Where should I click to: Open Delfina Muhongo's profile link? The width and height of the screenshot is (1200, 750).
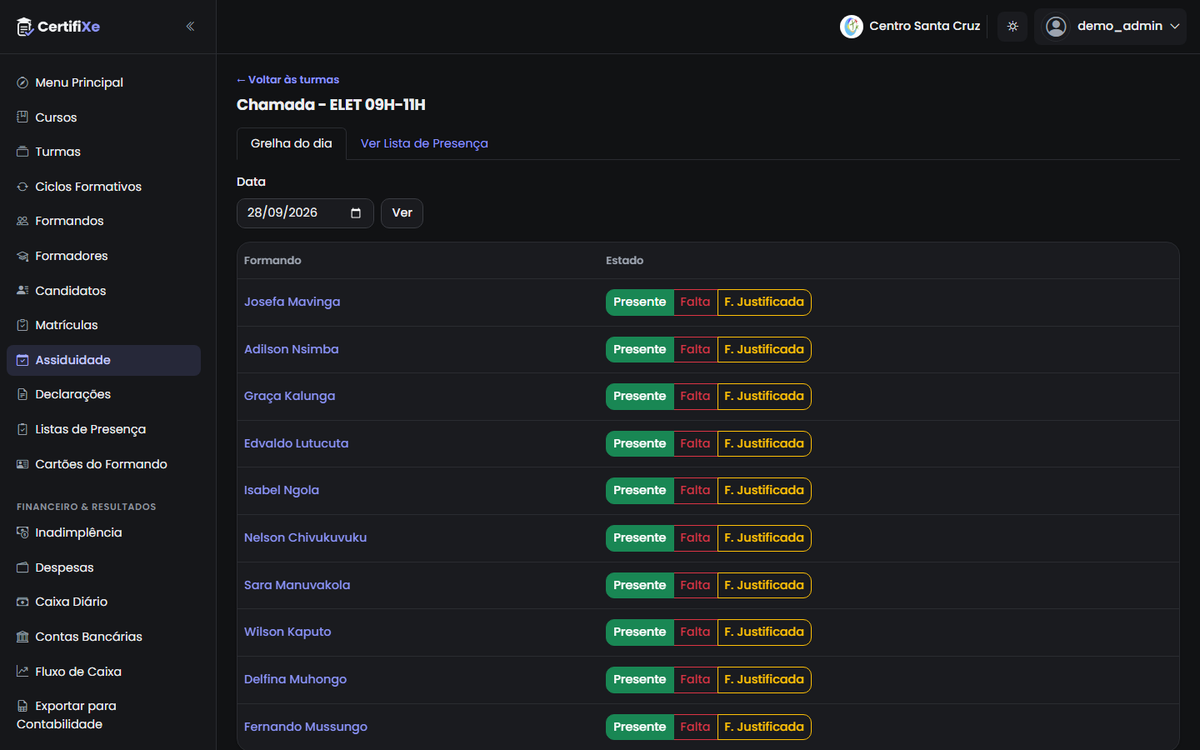click(x=295, y=679)
